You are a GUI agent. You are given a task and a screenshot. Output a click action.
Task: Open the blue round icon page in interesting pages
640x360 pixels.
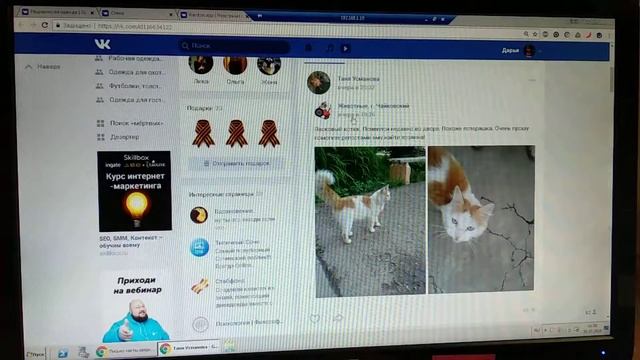[x=200, y=247]
